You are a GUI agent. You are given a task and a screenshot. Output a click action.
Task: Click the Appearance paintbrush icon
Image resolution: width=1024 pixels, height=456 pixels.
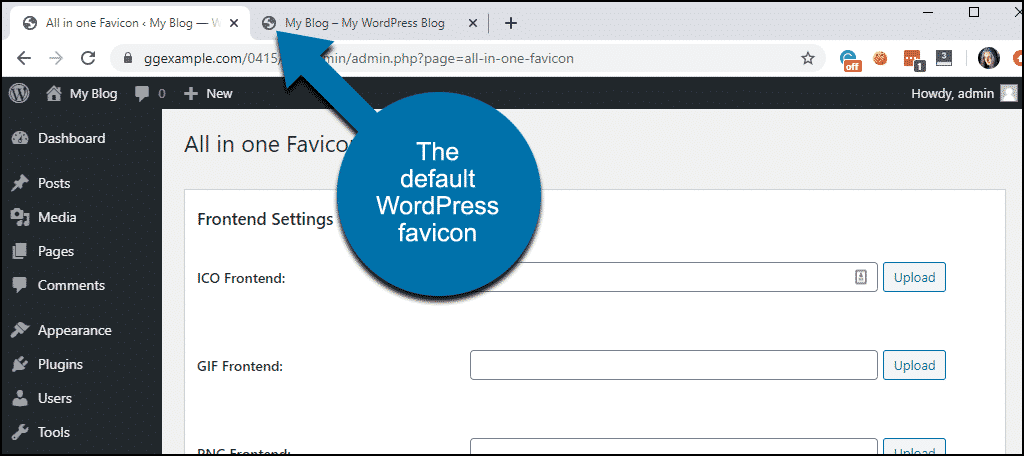(20, 331)
